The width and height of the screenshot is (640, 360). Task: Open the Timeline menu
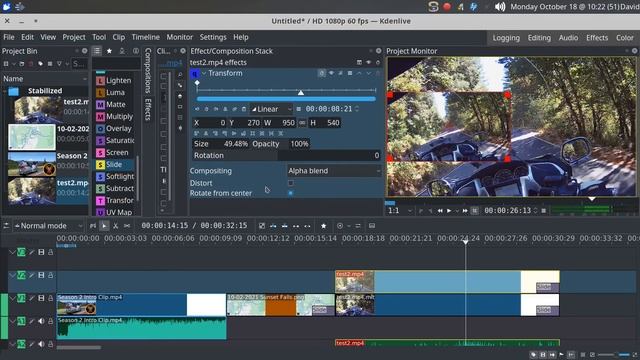(146, 37)
